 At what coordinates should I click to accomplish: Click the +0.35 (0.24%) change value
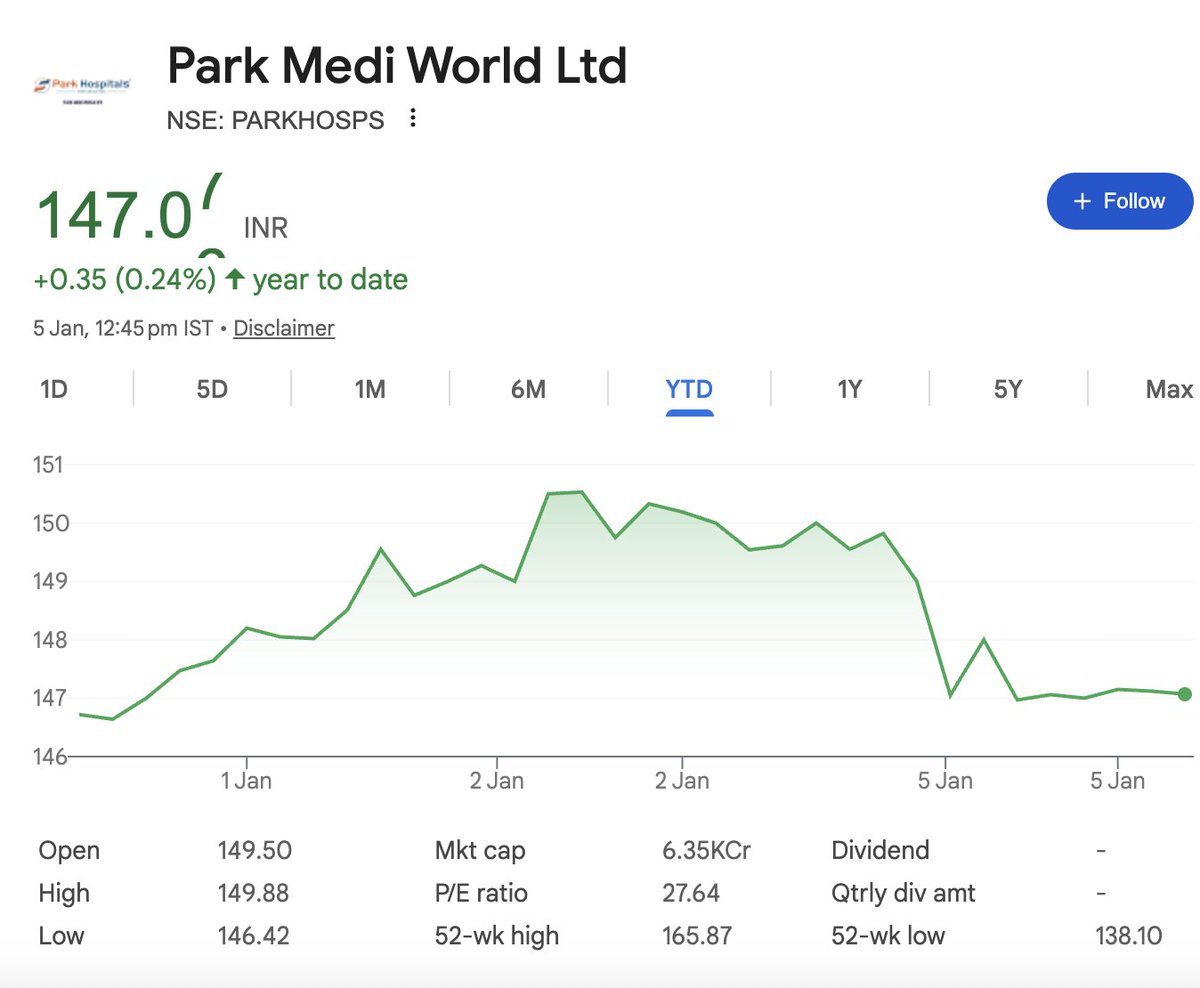coord(125,279)
